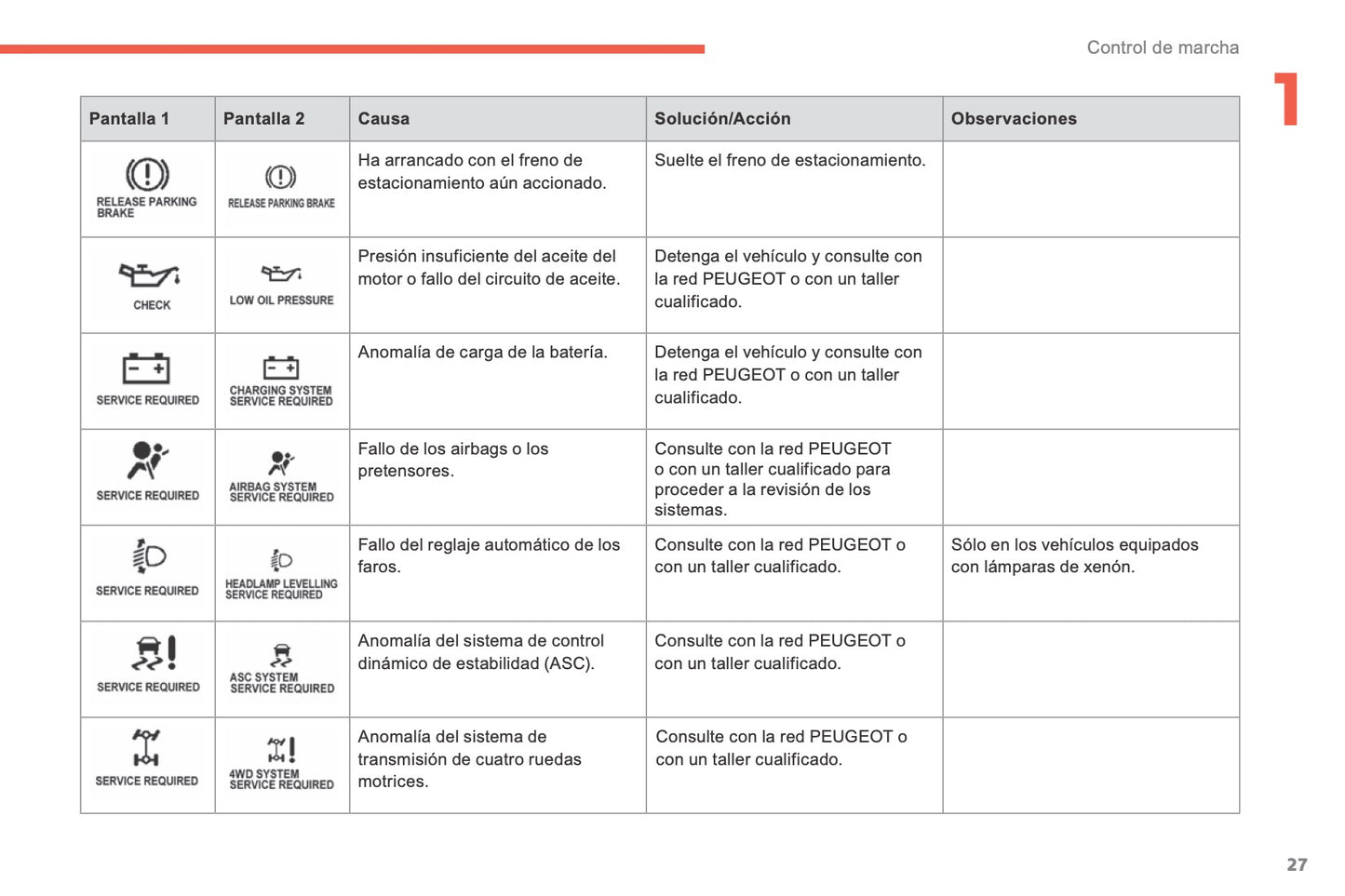Click the solution text in the headlamp row

(779, 555)
